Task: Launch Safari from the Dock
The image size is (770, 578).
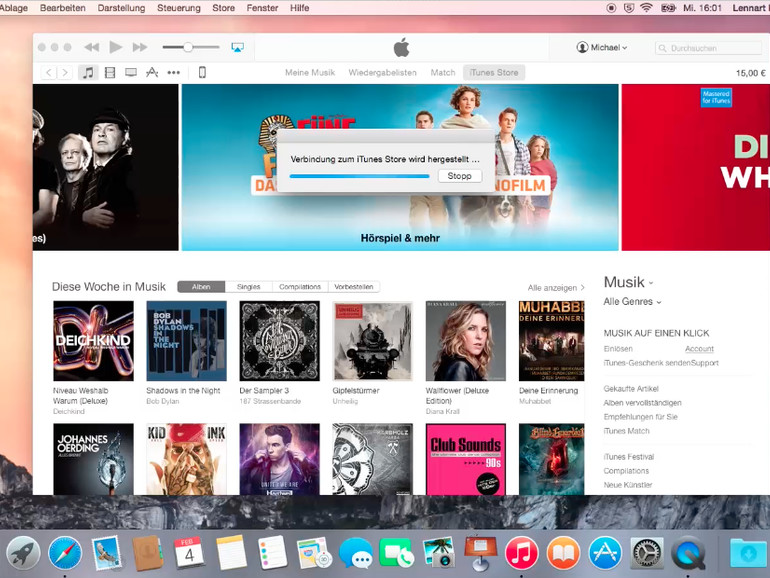Action: [x=65, y=553]
